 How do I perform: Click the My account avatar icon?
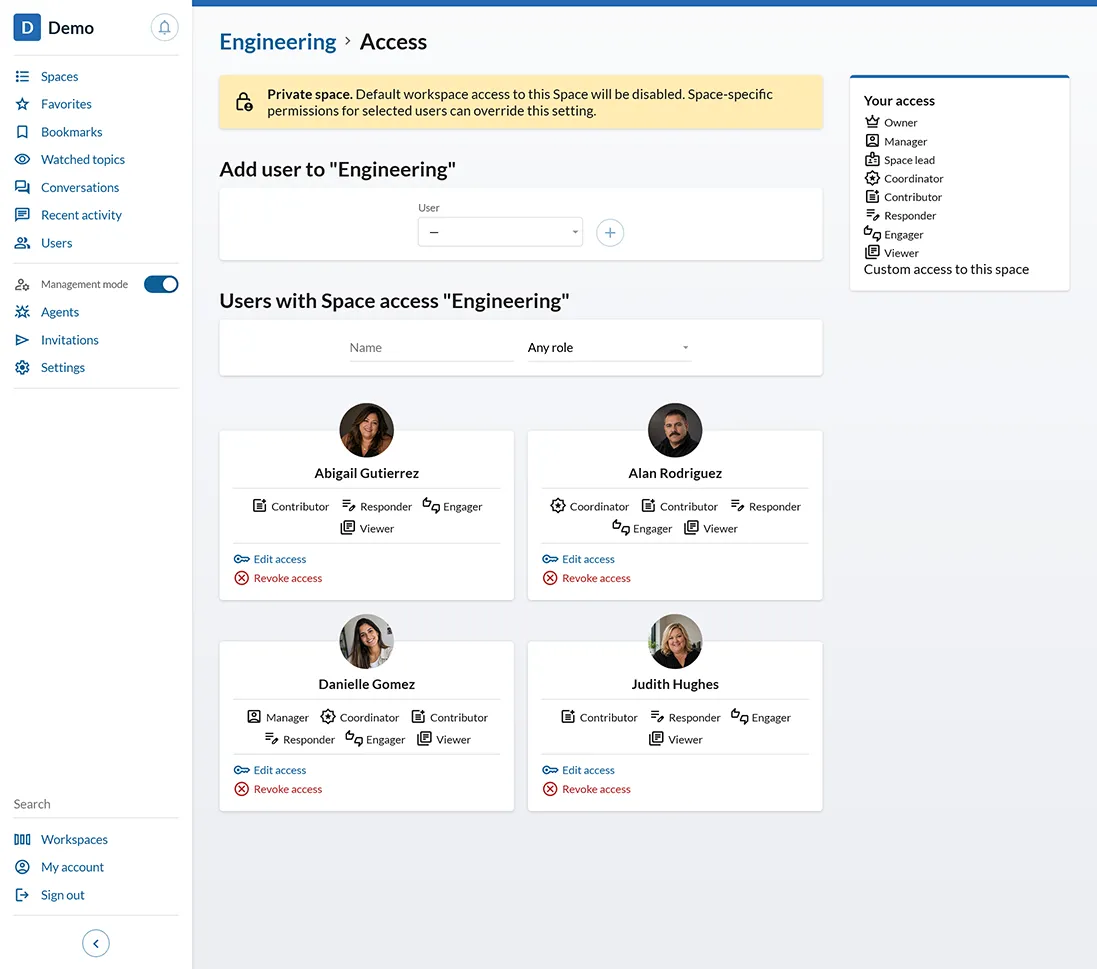click(x=22, y=867)
